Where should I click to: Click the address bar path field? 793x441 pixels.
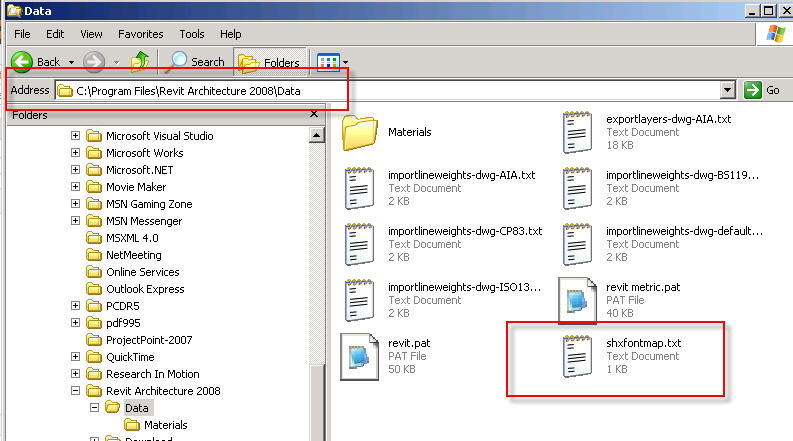click(x=387, y=91)
